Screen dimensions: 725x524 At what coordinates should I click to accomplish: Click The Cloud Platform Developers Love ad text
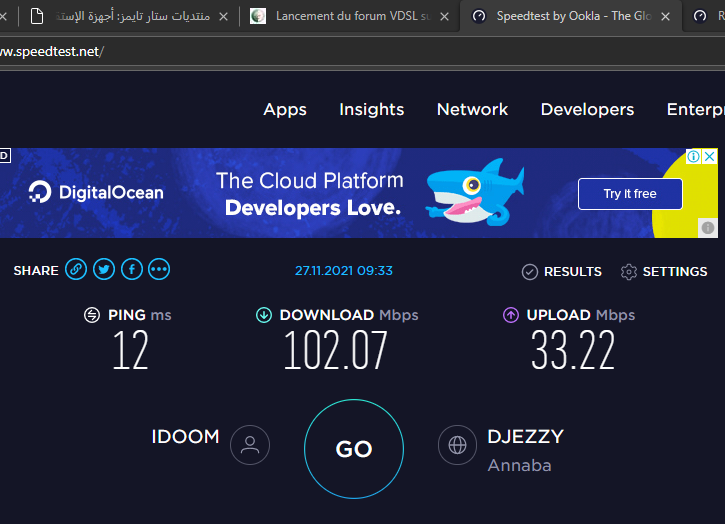point(310,194)
